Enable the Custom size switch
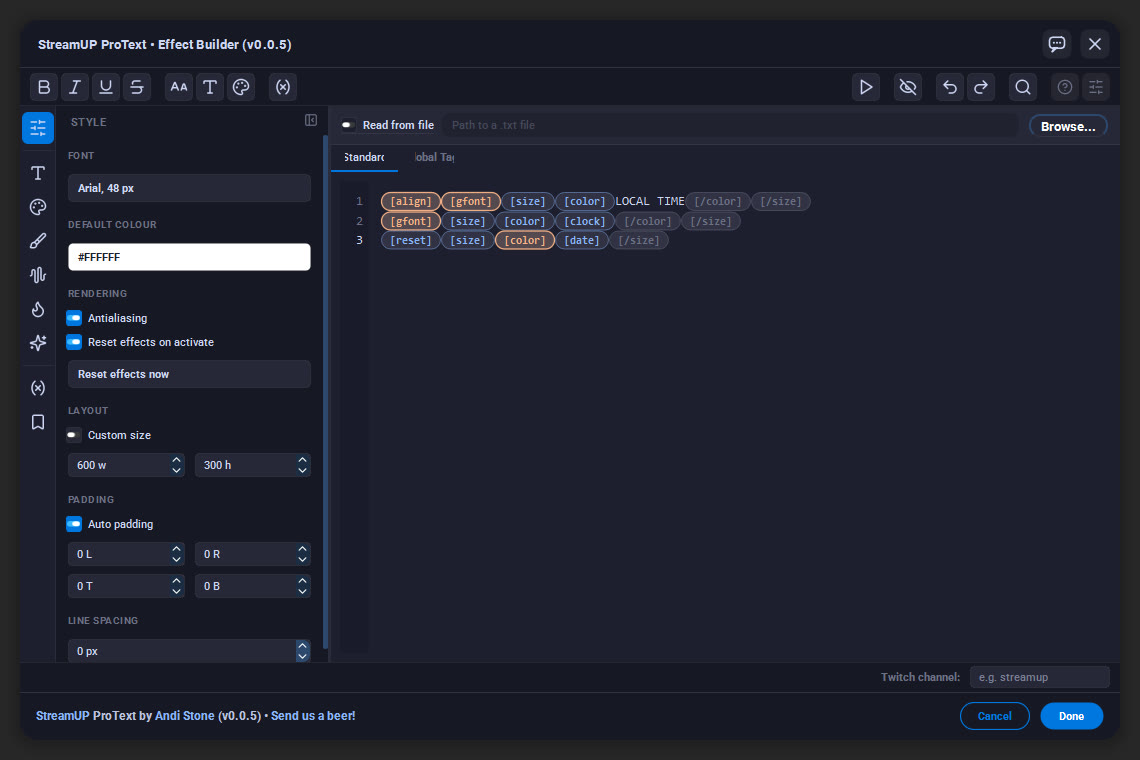The height and width of the screenshot is (760, 1140). tap(73, 435)
